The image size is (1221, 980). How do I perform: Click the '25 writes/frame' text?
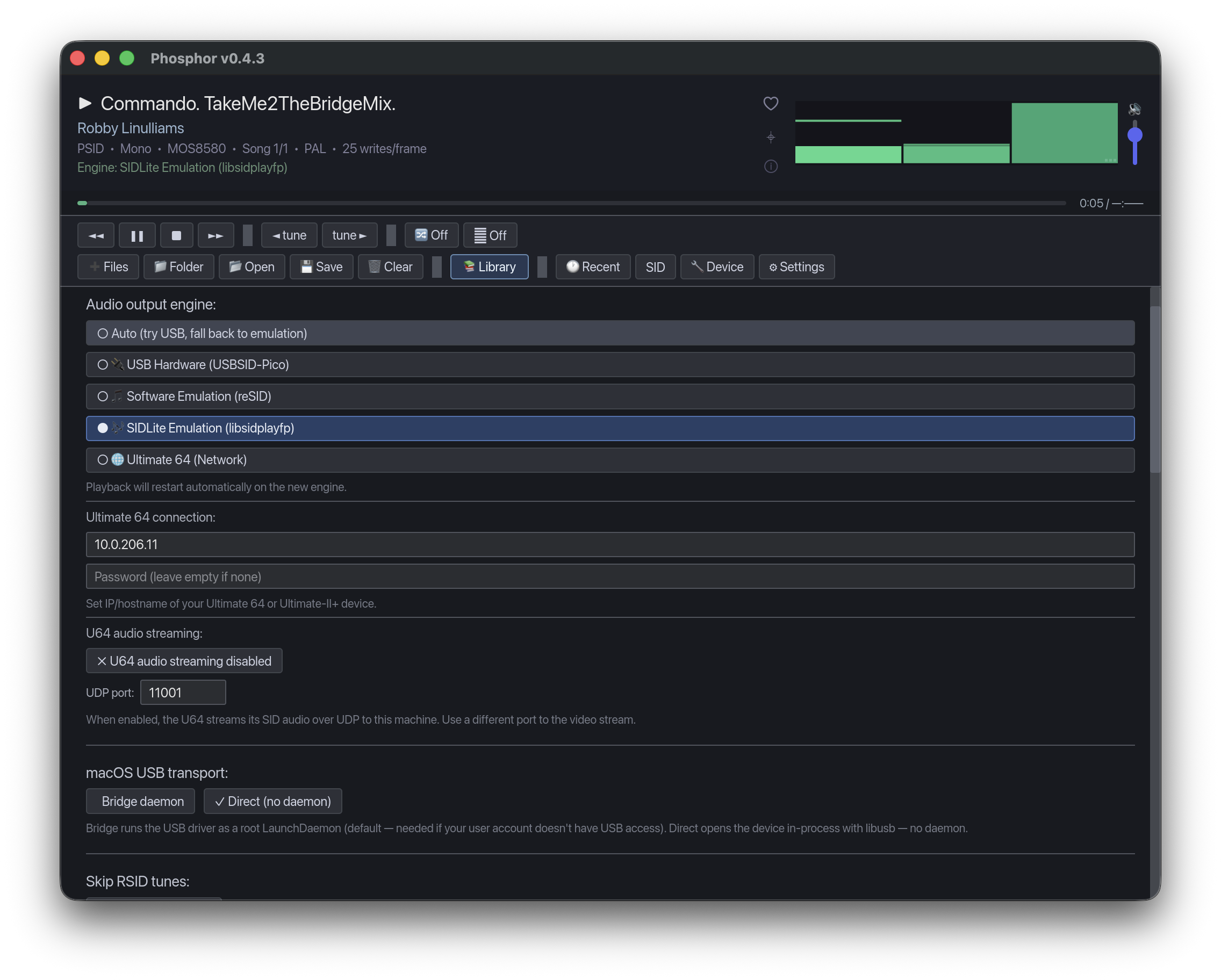(x=385, y=149)
